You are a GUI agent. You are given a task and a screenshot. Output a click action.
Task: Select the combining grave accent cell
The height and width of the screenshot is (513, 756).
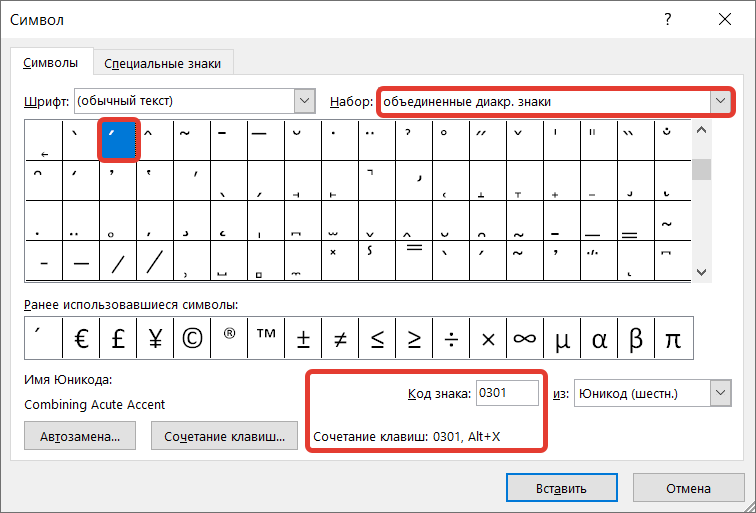81,140
